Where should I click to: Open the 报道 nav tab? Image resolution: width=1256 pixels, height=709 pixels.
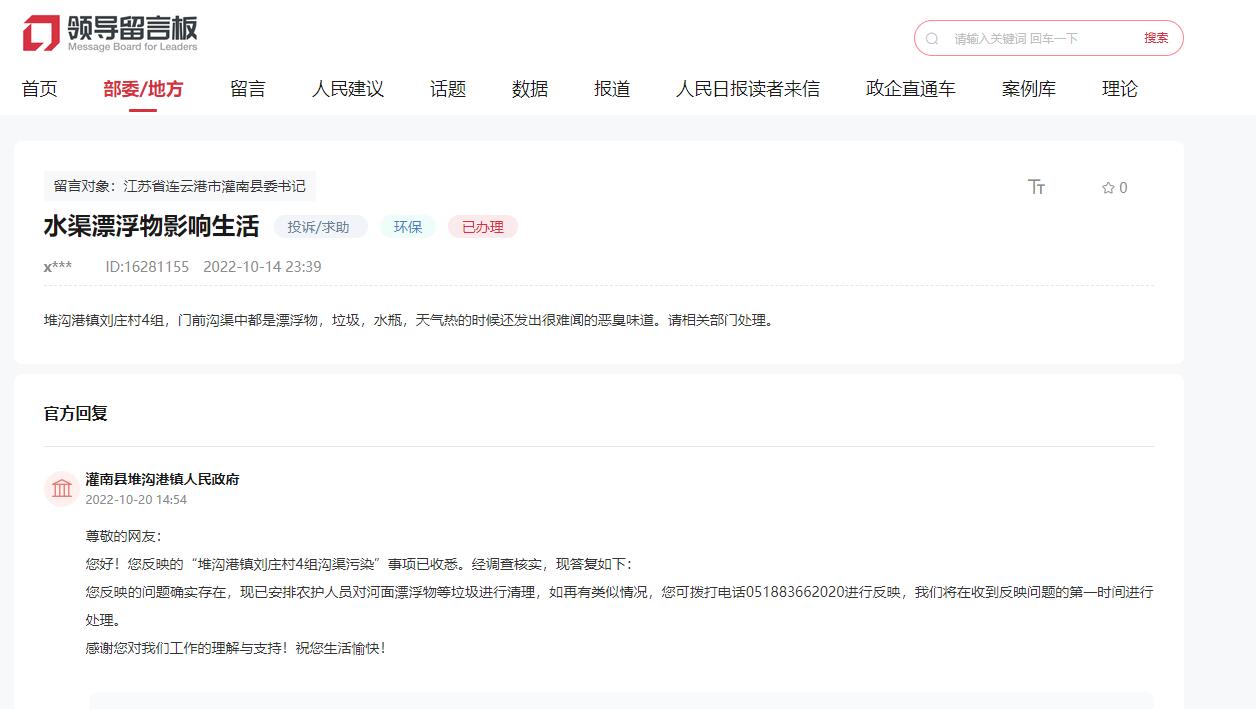[612, 89]
